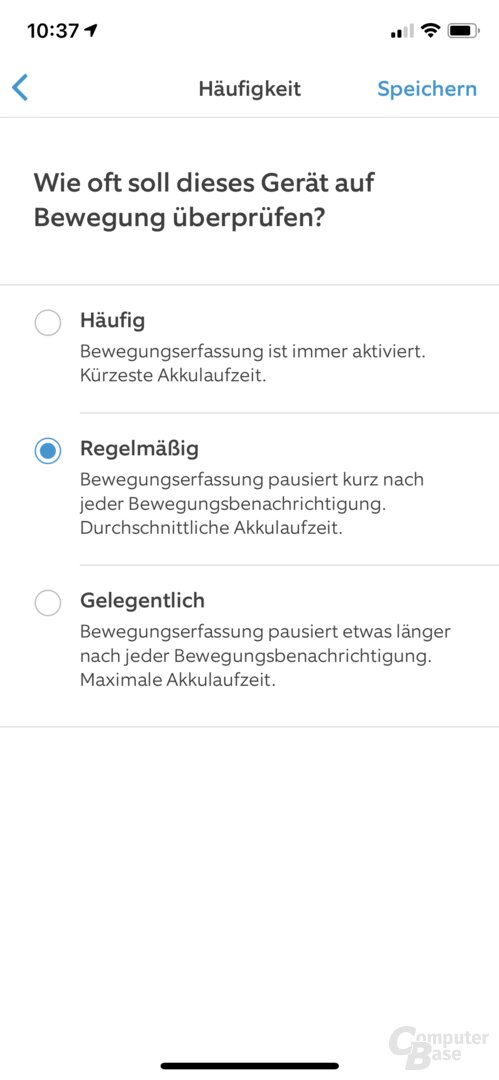
Task: Tap the Regelmäßig option label
Action: point(139,449)
